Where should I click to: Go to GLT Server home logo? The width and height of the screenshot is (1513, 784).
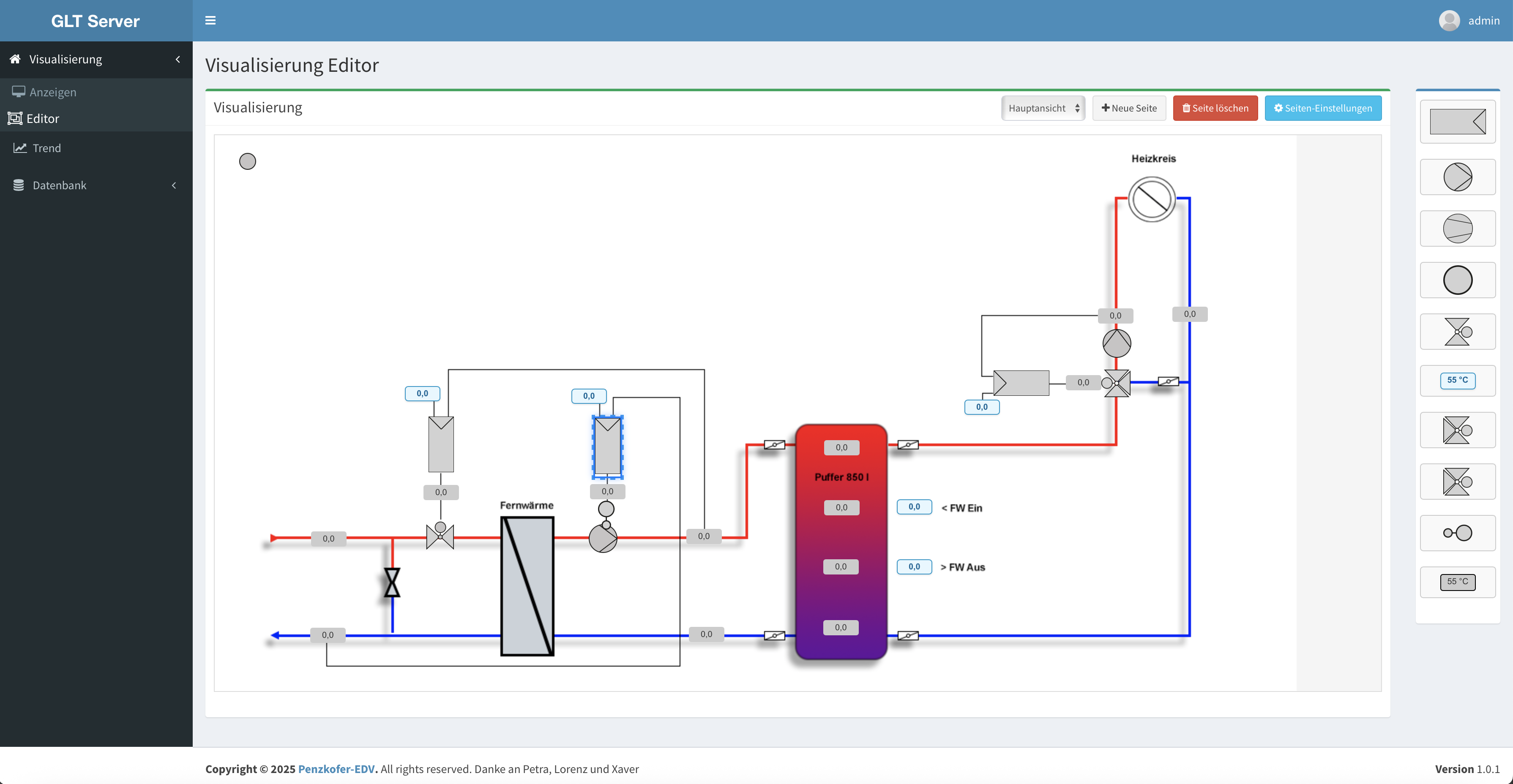coord(96,21)
